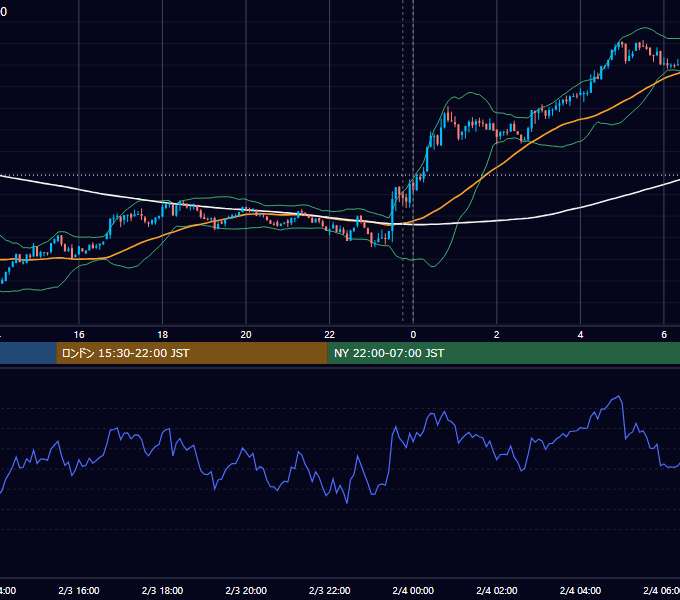Viewport: 680px width, 600px height.
Task: Click the 20 hour label on price chart axis
Action: [x=246, y=335]
